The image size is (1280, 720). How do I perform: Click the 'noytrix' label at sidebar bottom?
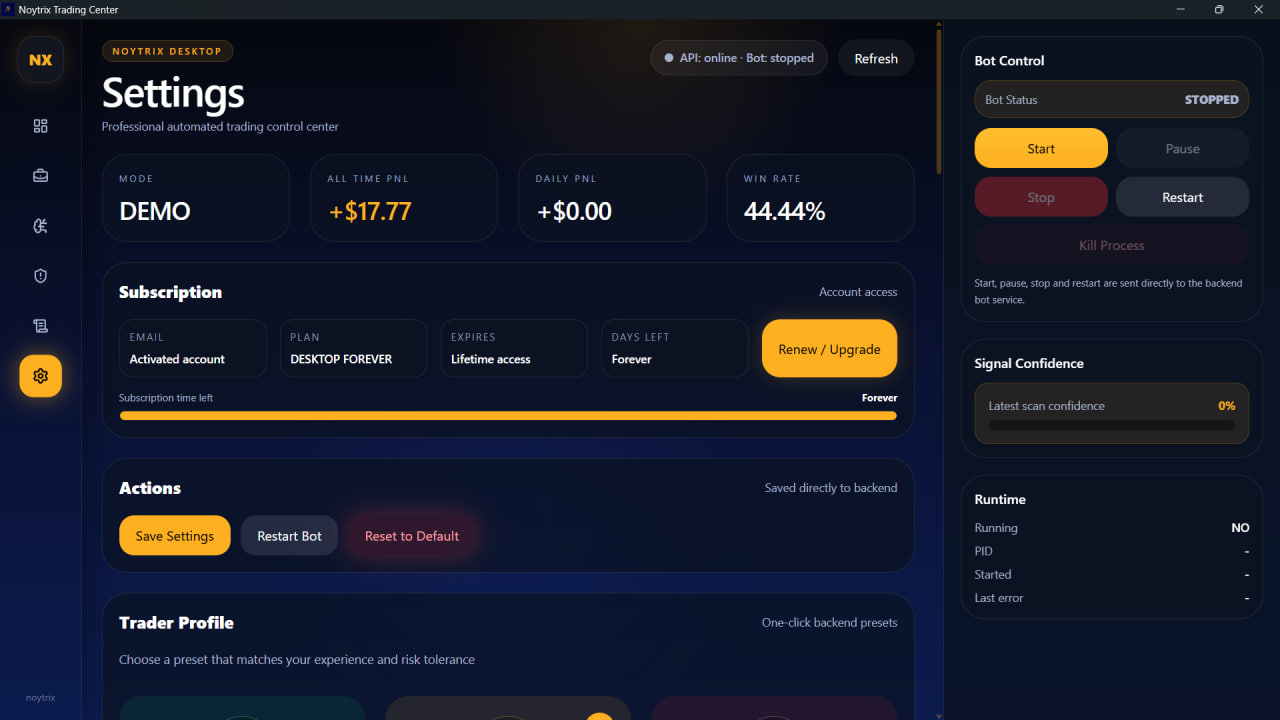click(40, 697)
